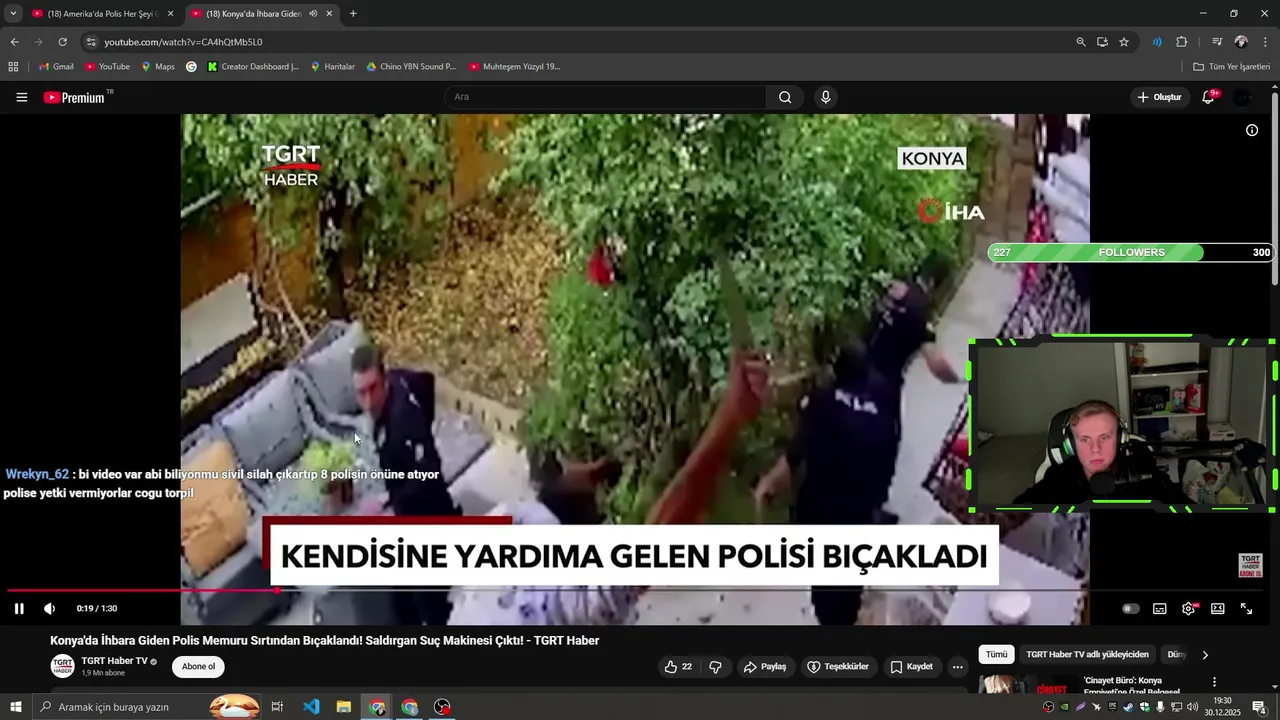
Task: Save the video with the 'Kaydet' button
Action: pyautogui.click(x=912, y=667)
